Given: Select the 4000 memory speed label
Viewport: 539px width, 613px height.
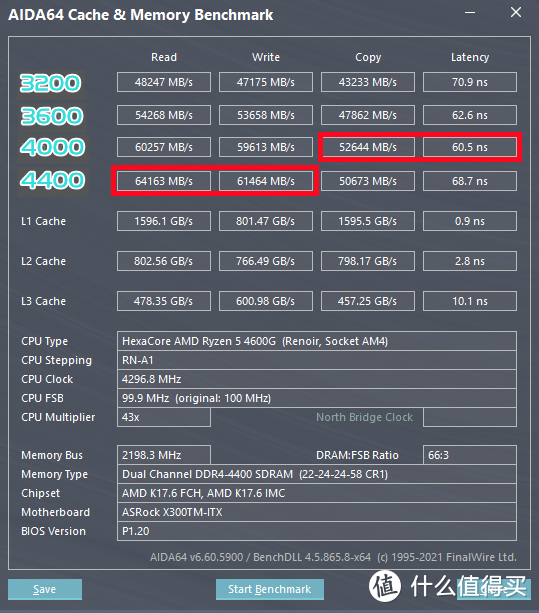Looking at the screenshot, I should click(x=52, y=147).
